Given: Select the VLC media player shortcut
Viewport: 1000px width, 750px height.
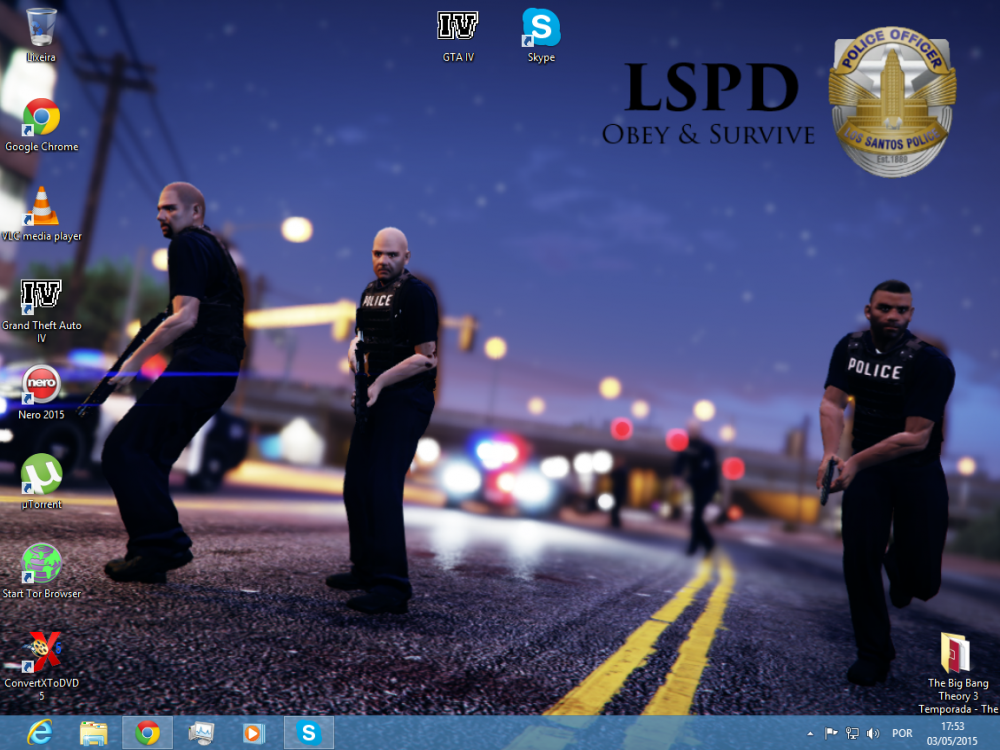Looking at the screenshot, I should pos(41,214).
